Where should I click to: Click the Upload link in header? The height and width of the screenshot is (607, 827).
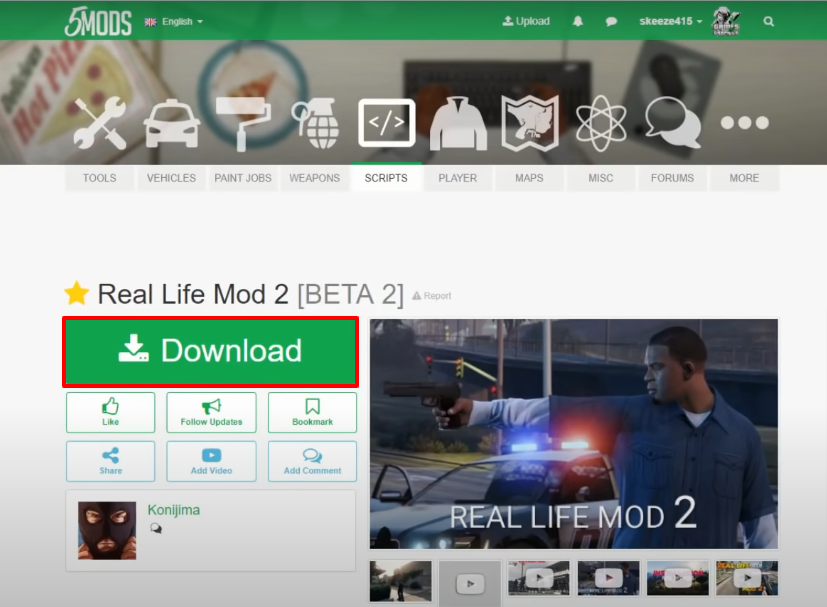click(526, 21)
